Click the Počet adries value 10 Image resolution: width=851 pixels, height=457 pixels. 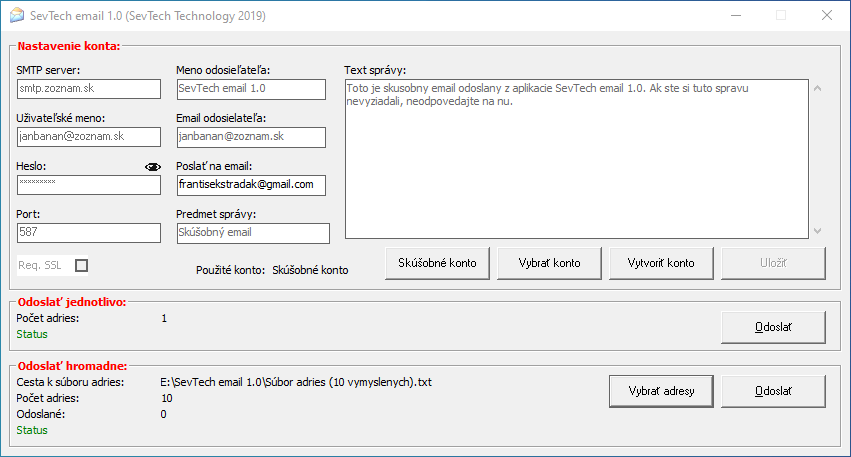[x=167, y=398]
